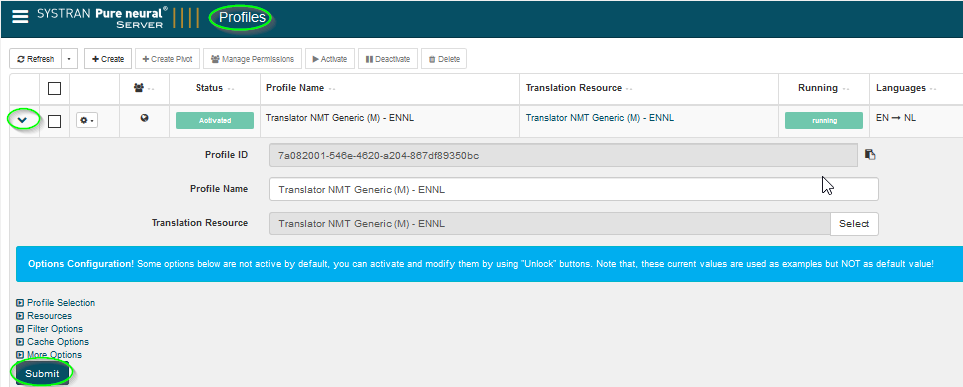Image resolution: width=963 pixels, height=387 pixels.
Task: Sort by Languages column
Action: pos(906,88)
